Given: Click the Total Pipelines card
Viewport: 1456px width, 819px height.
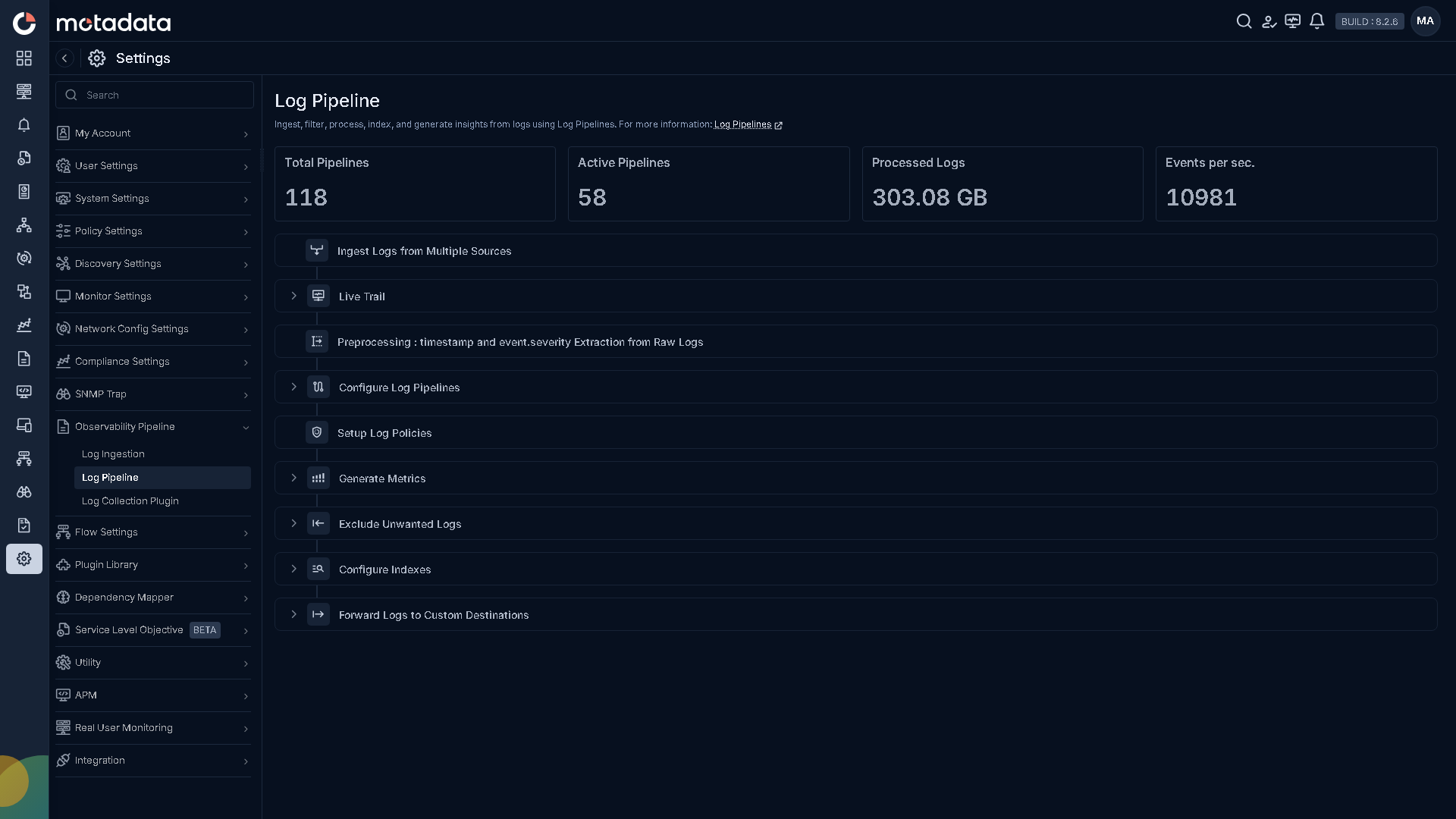Looking at the screenshot, I should [x=415, y=184].
